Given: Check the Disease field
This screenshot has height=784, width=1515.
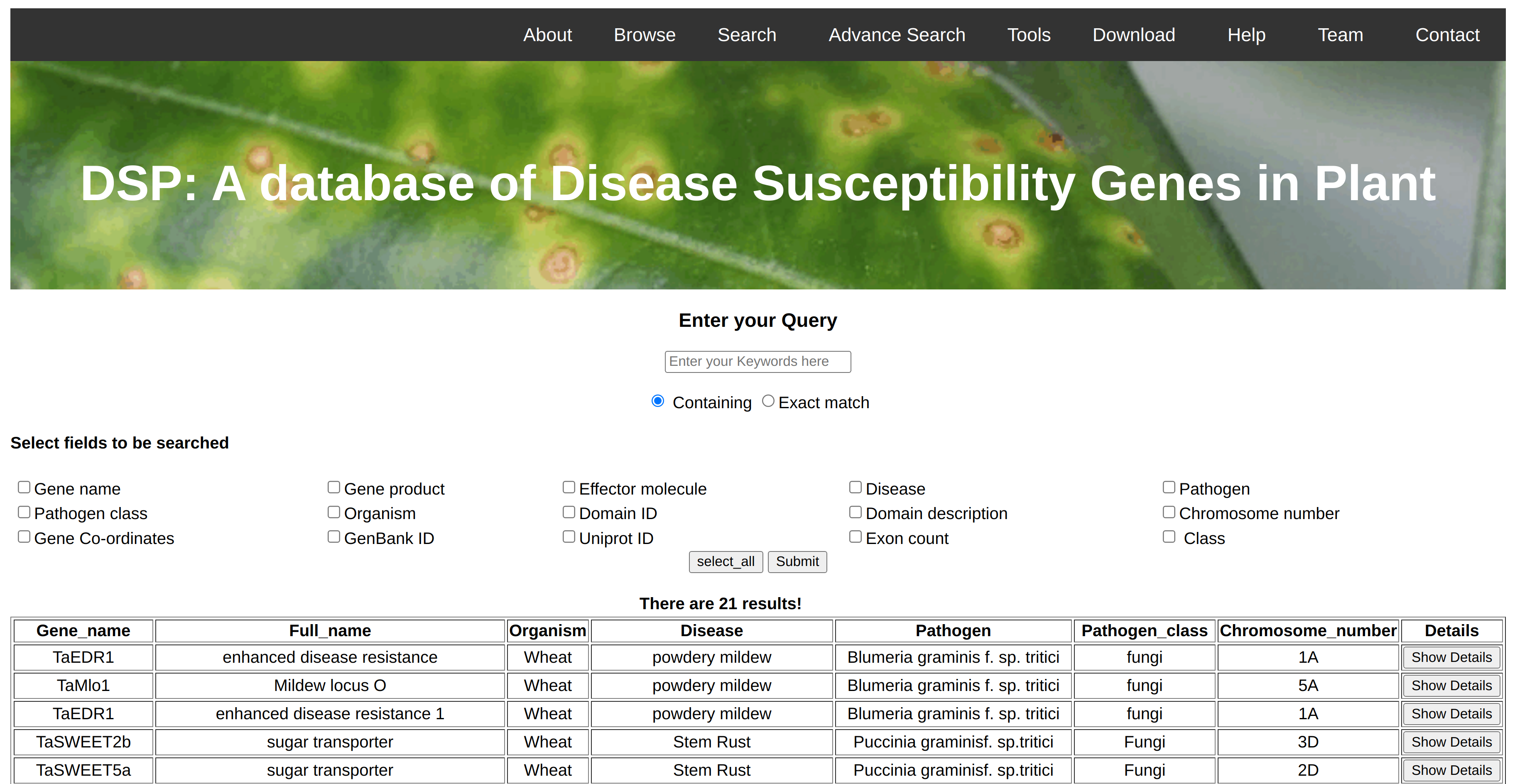Looking at the screenshot, I should point(855,487).
